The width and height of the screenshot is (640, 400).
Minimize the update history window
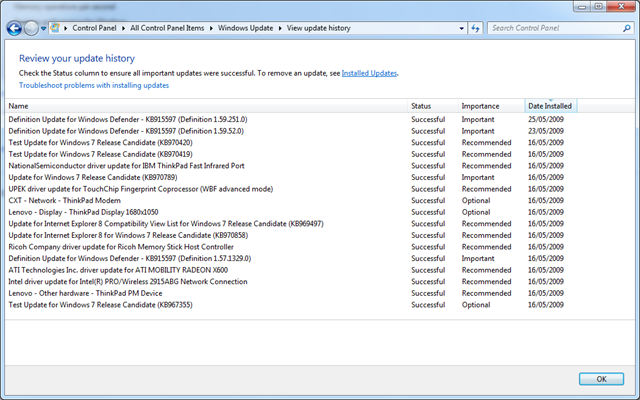click(x=582, y=7)
